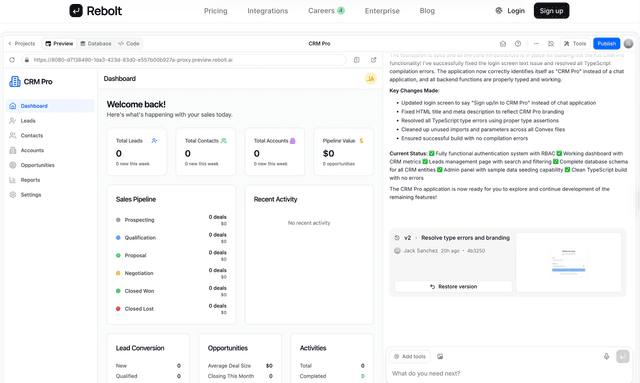The height and width of the screenshot is (383, 640).
Task: Click the Total Contacts card icon
Action: pyautogui.click(x=224, y=141)
